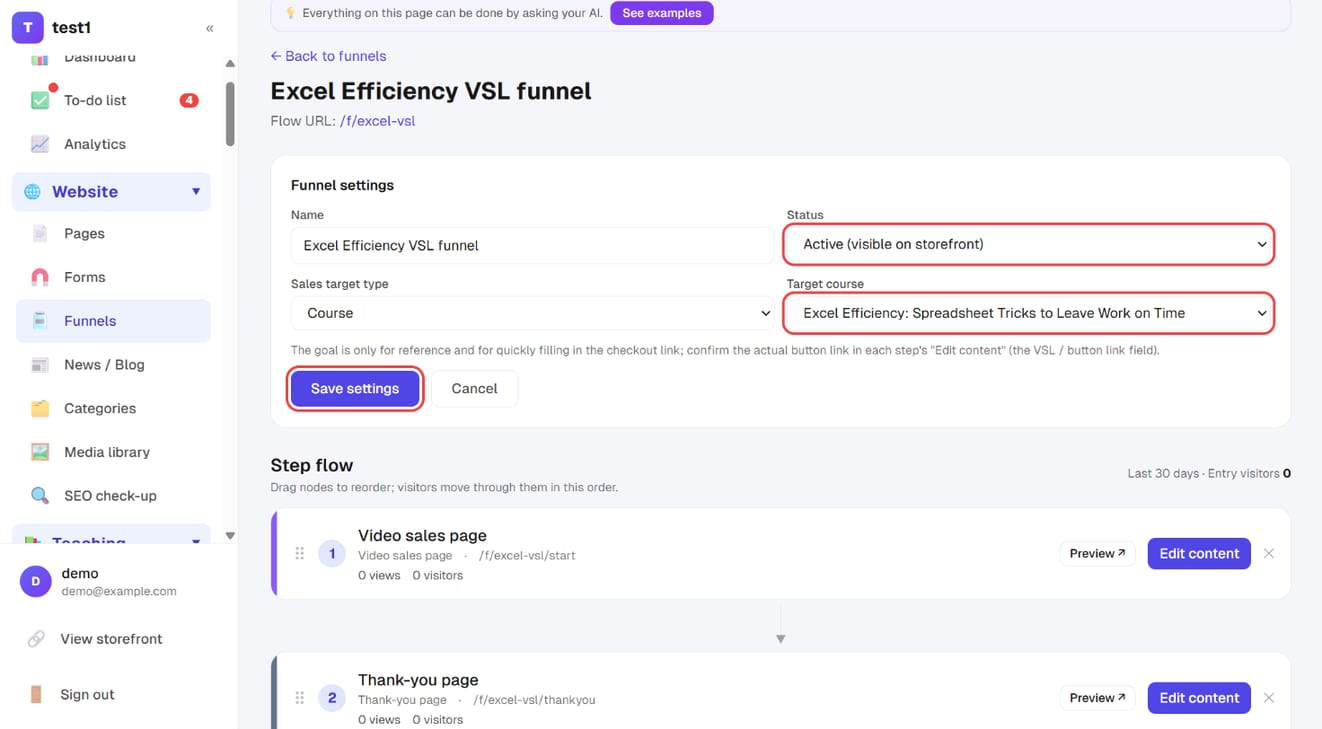Click View storefront link

(111, 639)
